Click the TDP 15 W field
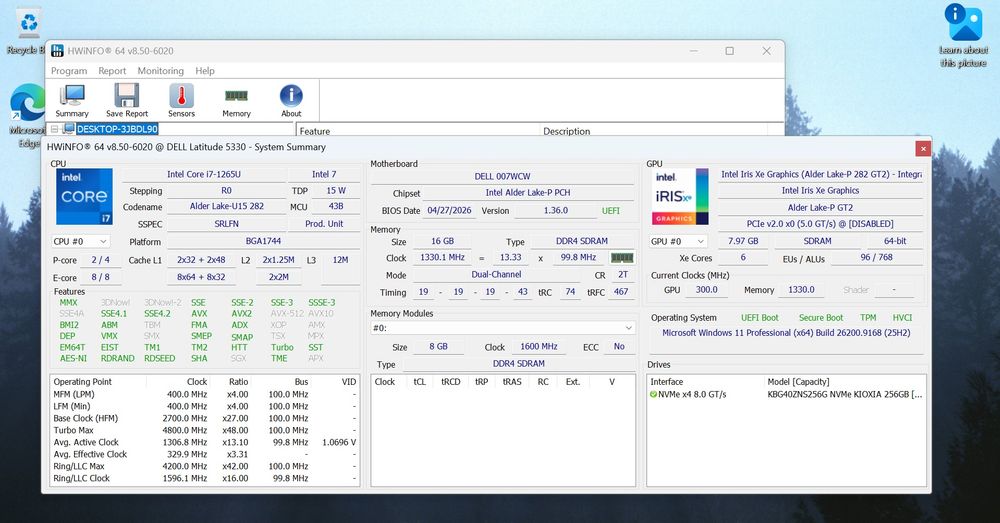Image resolution: width=1000 pixels, height=523 pixels. [x=335, y=190]
